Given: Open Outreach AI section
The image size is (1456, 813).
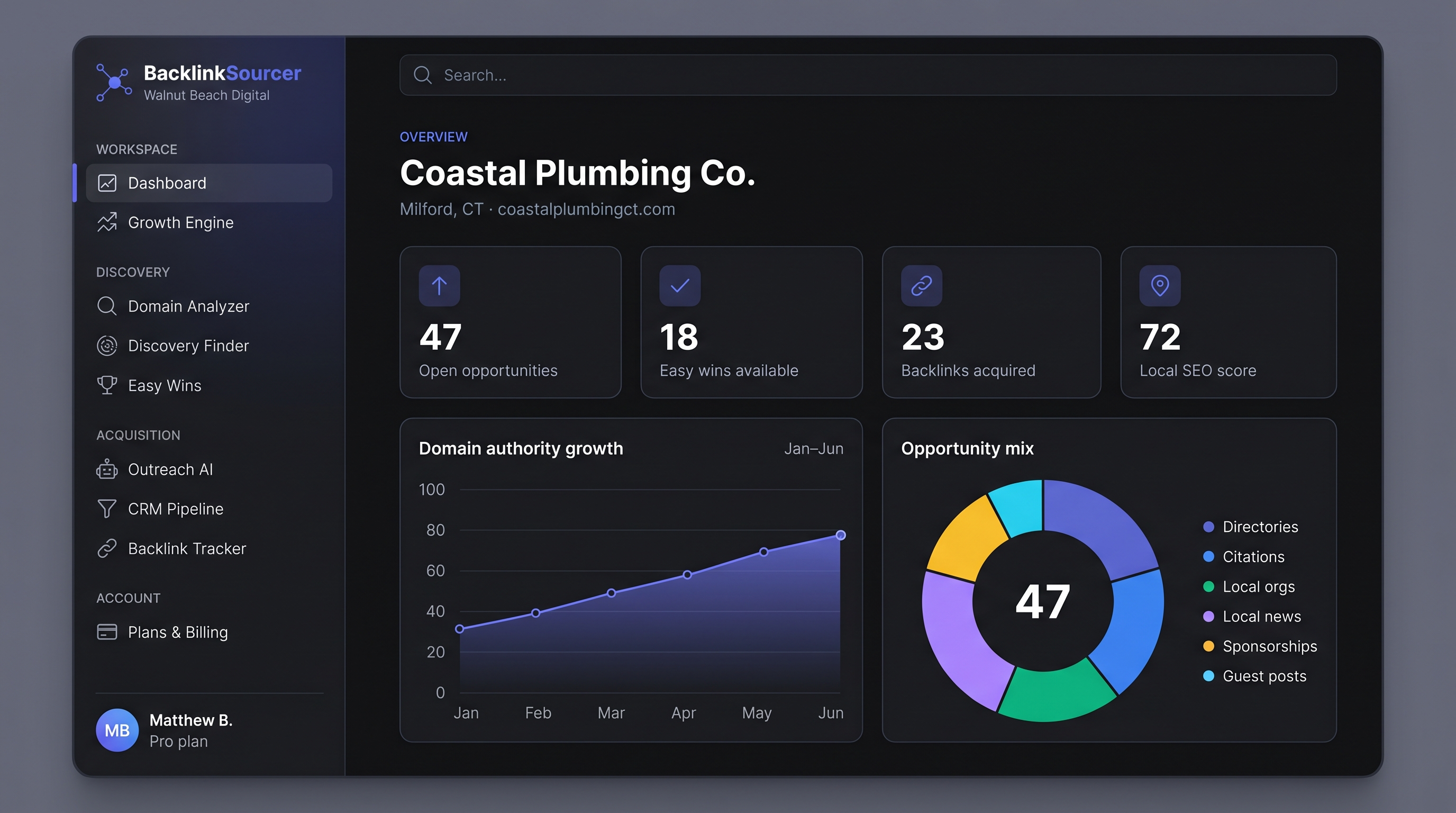Looking at the screenshot, I should click(x=209, y=469).
